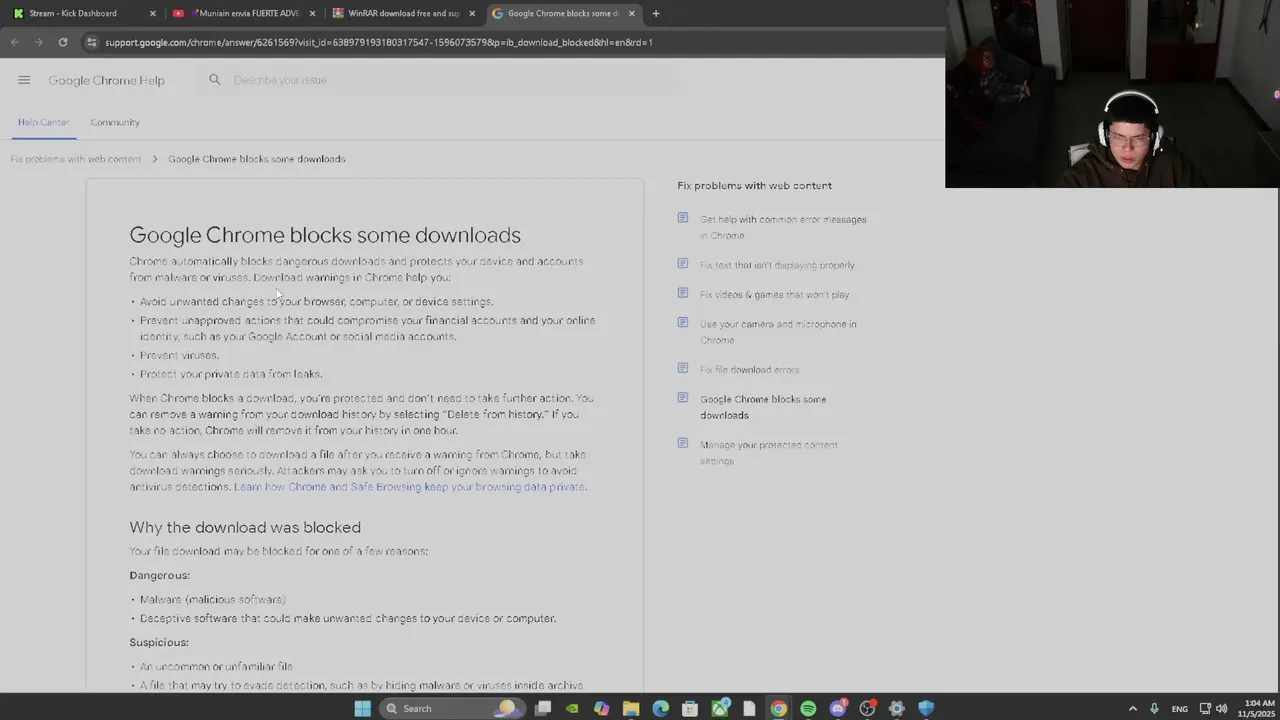The height and width of the screenshot is (720, 1280).
Task: Open the Google Chrome Help hamburger menu
Action: (24, 80)
